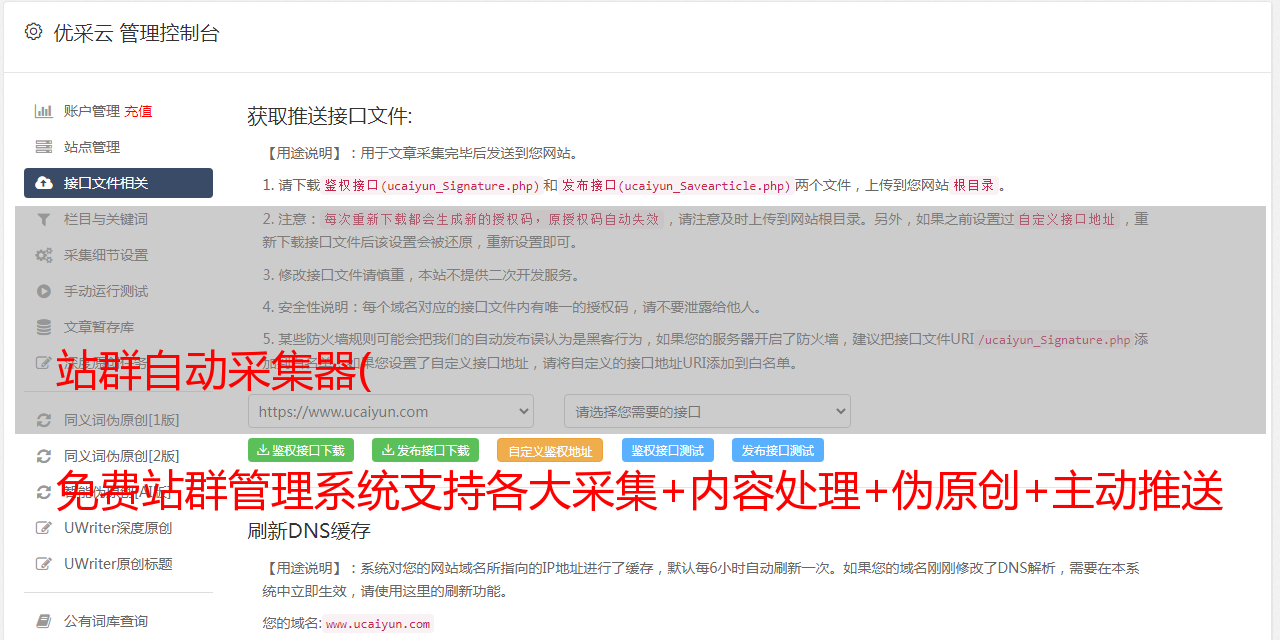Click the download icon on 鉴权接口下载

click(x=264, y=451)
